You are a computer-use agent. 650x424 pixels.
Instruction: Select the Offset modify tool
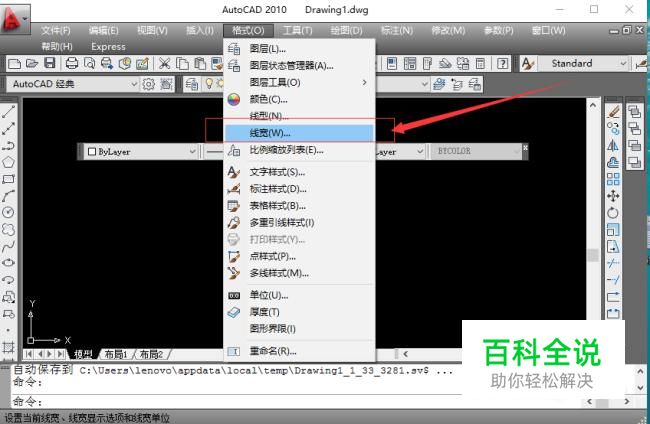point(613,162)
